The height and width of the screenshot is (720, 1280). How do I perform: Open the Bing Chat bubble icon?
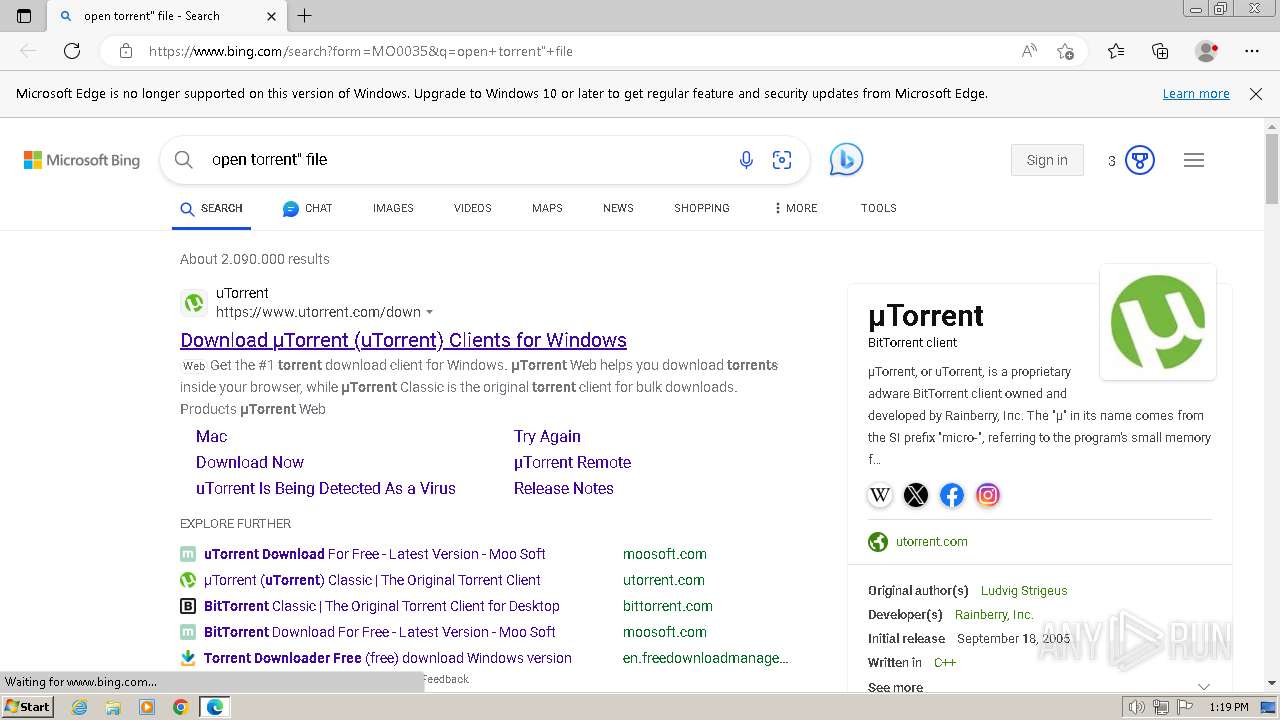tap(846, 159)
